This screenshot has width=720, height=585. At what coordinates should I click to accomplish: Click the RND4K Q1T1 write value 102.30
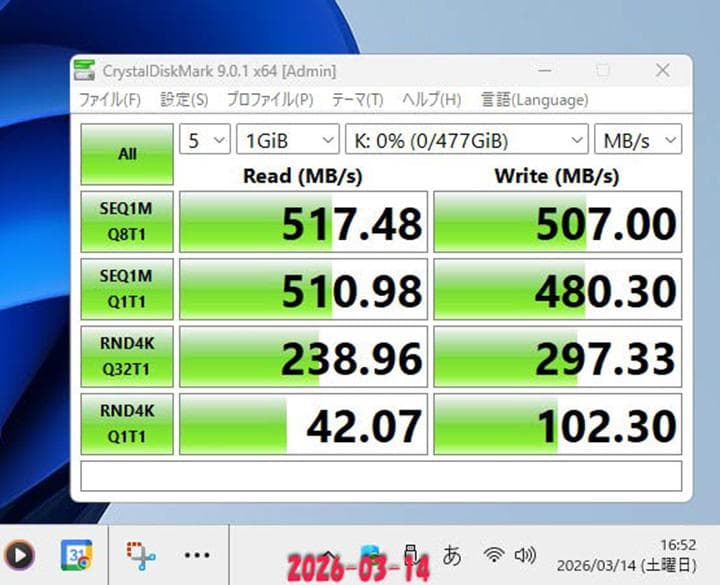pyautogui.click(x=558, y=424)
